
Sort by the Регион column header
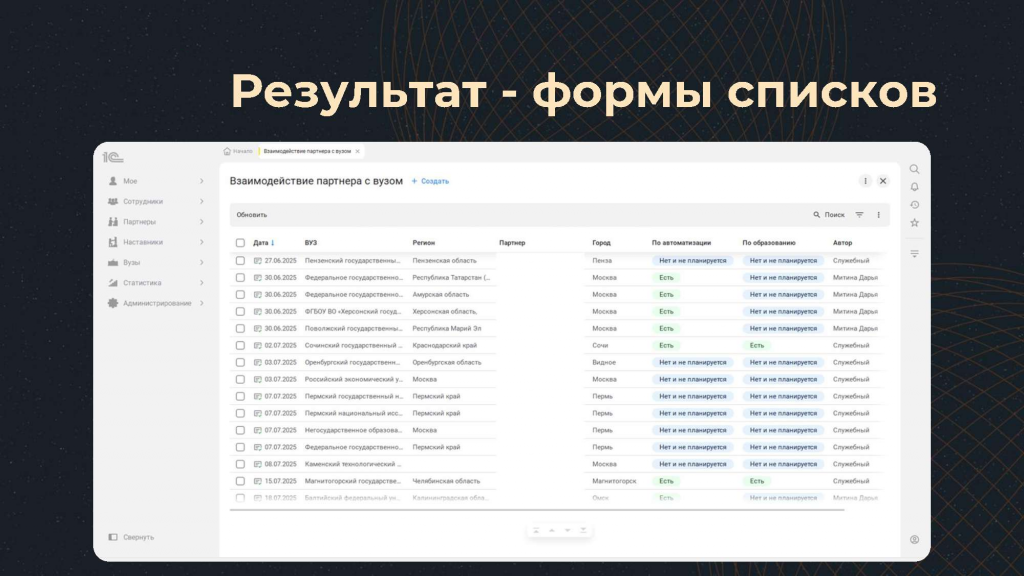click(x=423, y=243)
